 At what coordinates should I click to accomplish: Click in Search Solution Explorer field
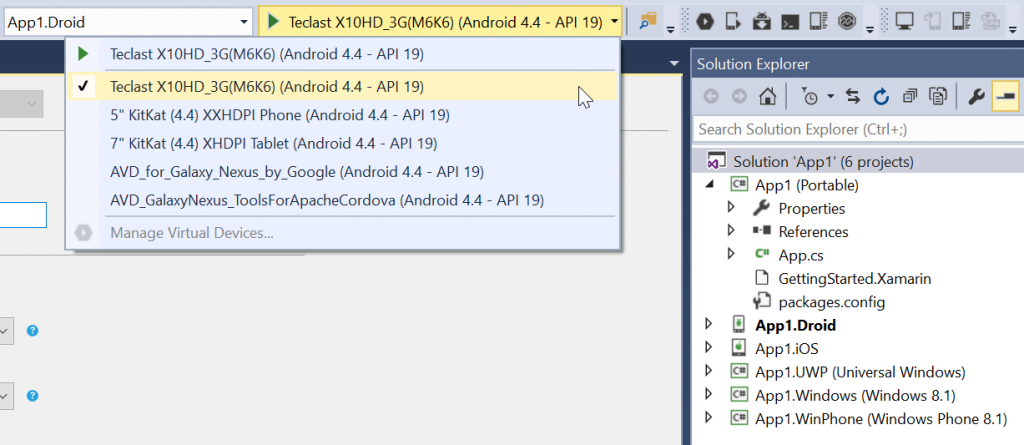[857, 129]
